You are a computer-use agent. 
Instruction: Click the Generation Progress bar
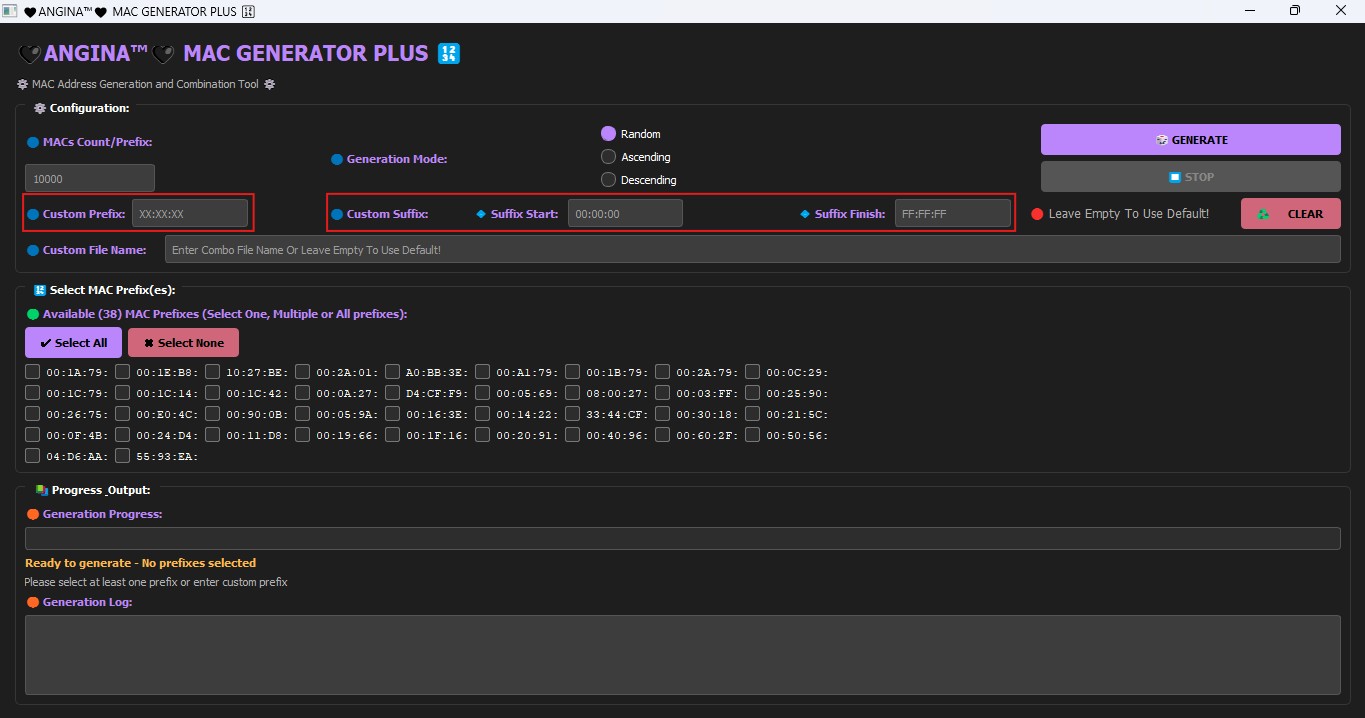click(x=682, y=538)
